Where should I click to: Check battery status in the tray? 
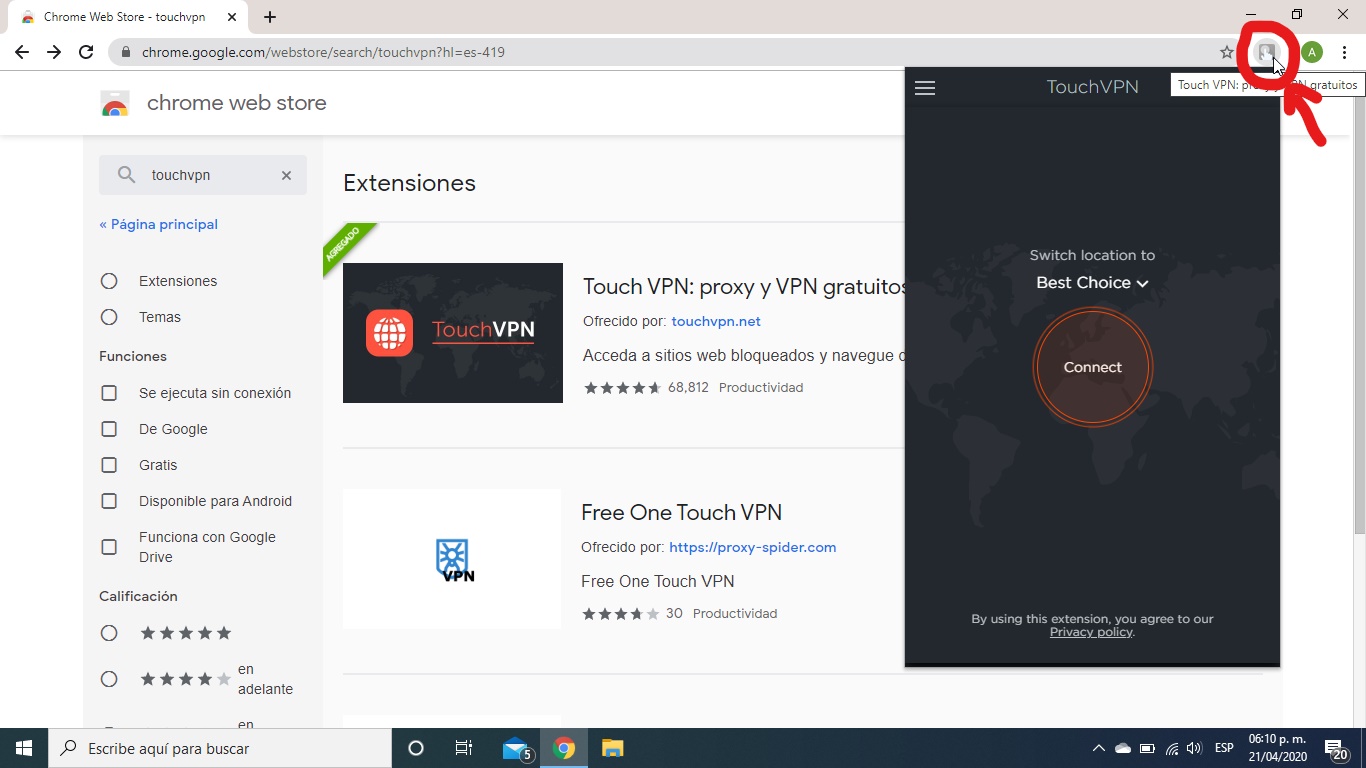1147,748
